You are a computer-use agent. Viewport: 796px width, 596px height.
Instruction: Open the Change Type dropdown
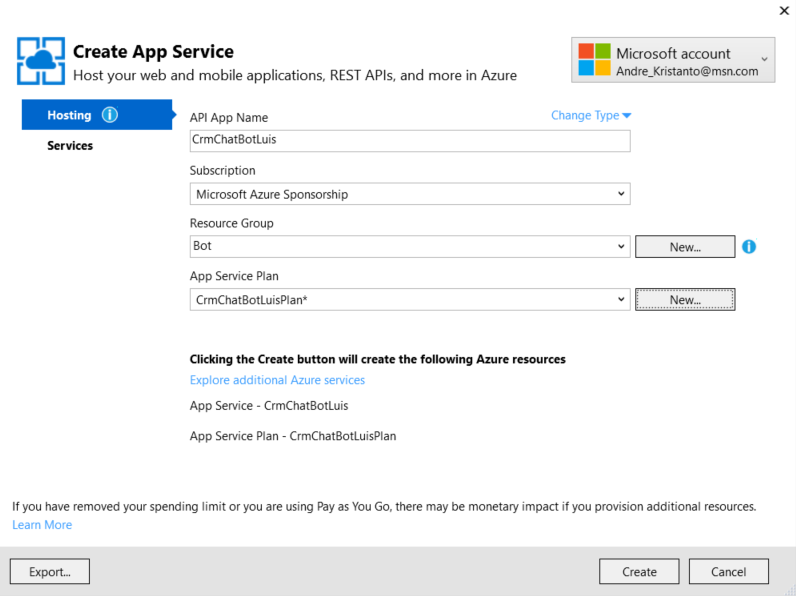pyautogui.click(x=590, y=116)
